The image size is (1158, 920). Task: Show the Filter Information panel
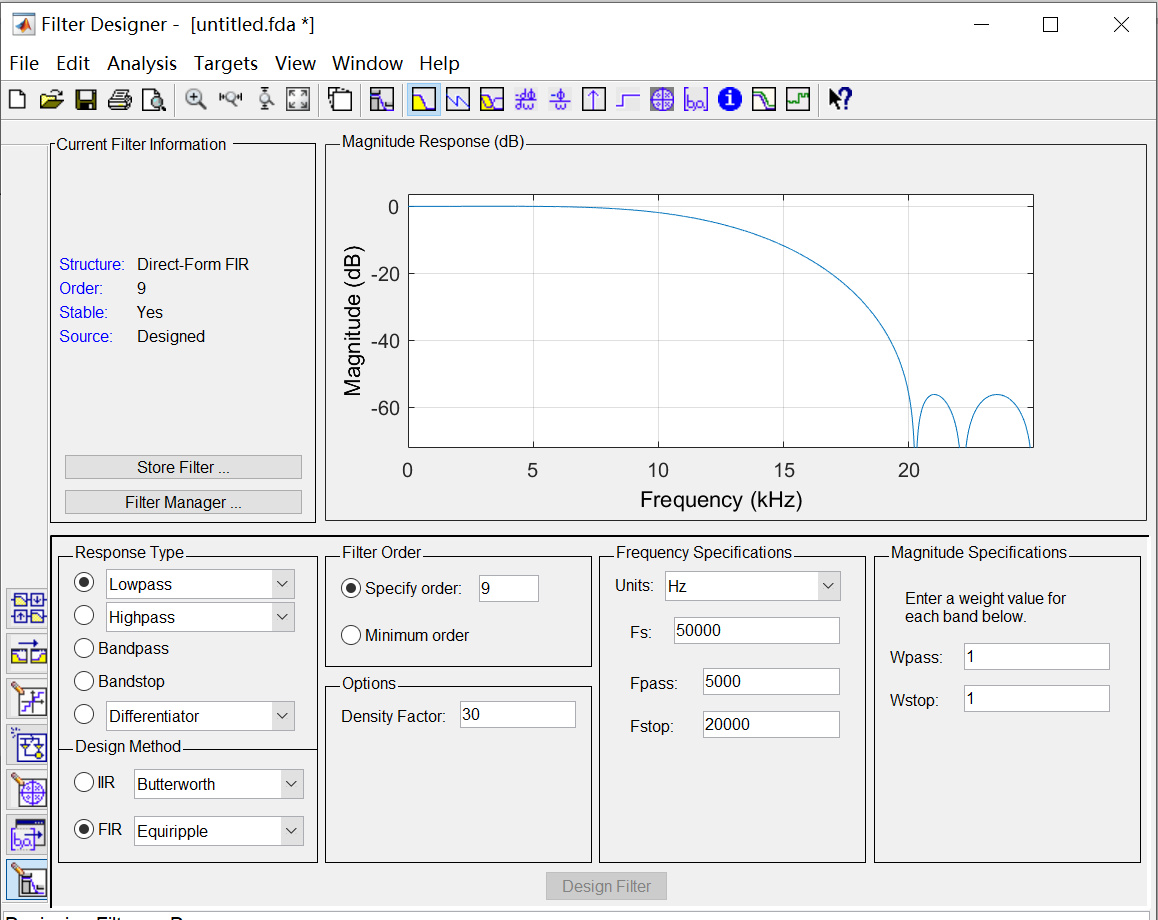pyautogui.click(x=729, y=99)
